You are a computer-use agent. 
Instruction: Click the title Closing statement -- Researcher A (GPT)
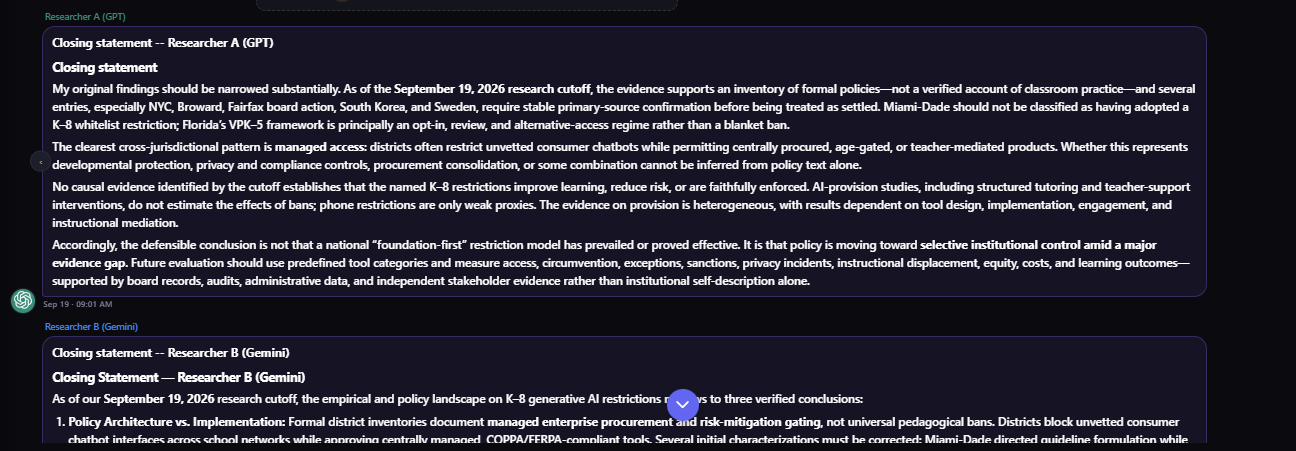point(163,43)
